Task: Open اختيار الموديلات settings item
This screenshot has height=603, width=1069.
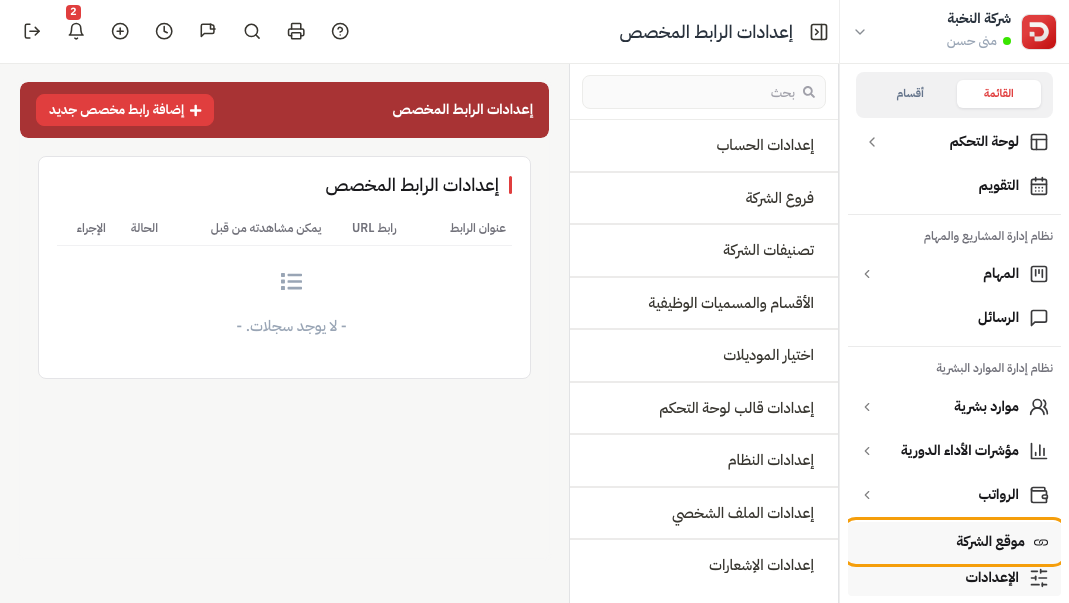Action: (704, 355)
